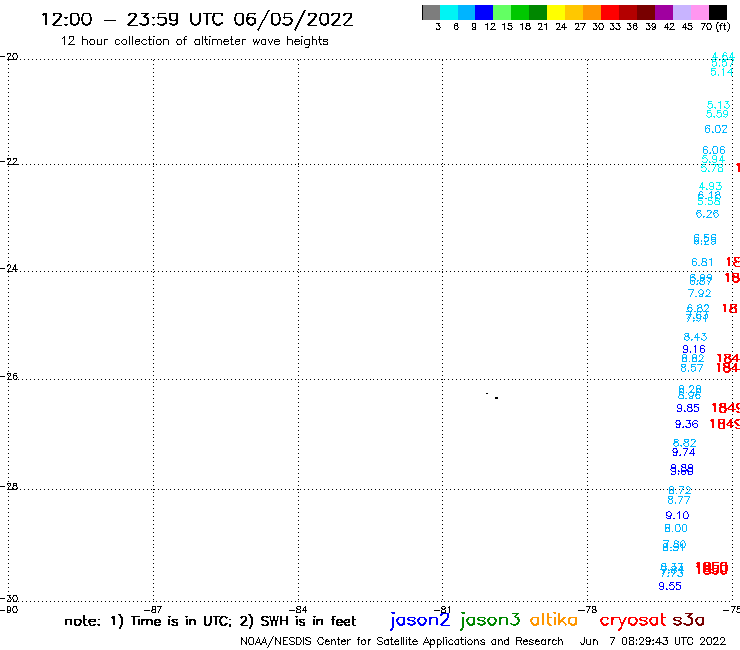Select the 6.26 wave height reading
The height and width of the screenshot is (650, 740).
(707, 214)
